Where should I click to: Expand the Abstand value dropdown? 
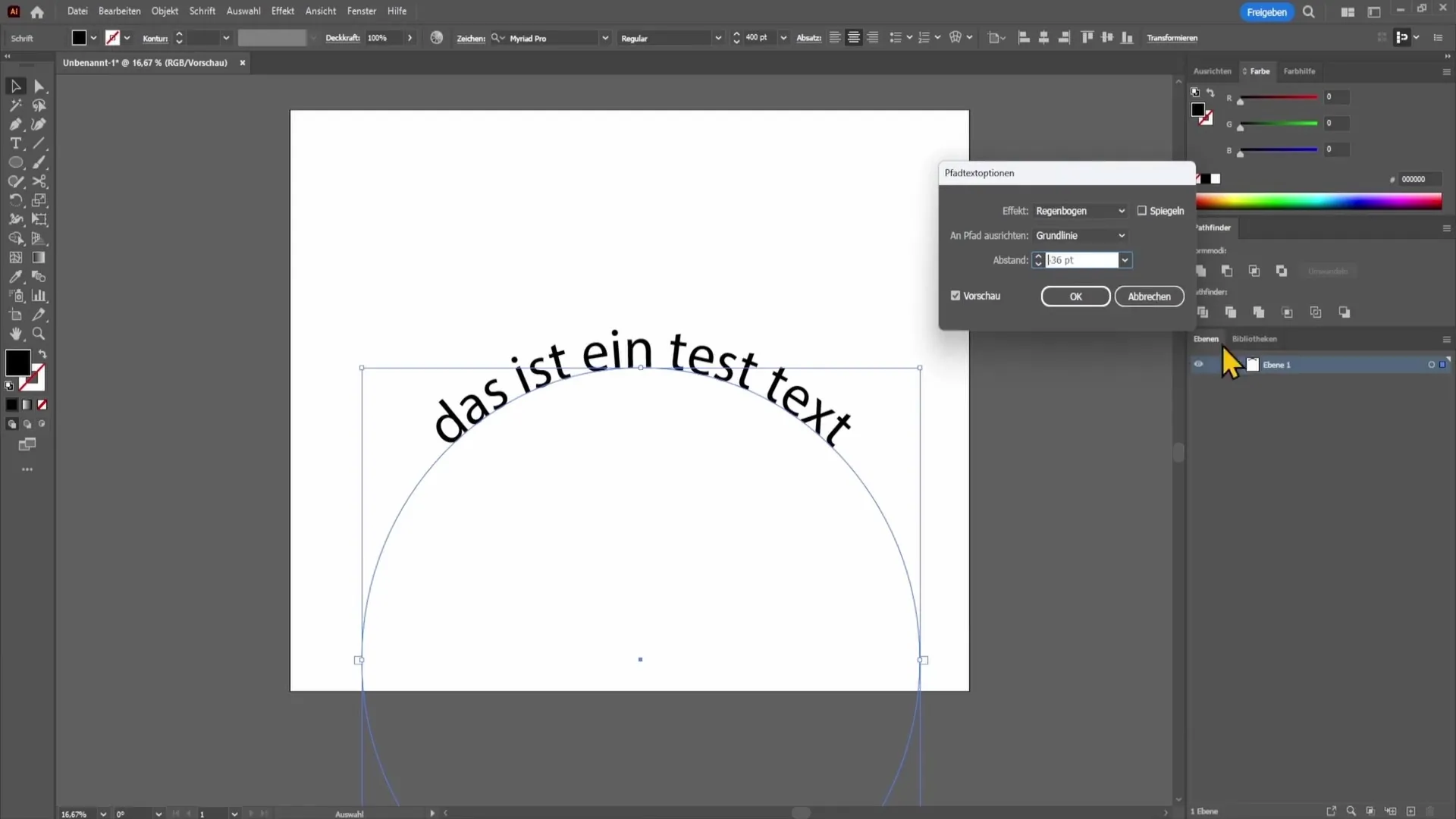(x=1128, y=261)
